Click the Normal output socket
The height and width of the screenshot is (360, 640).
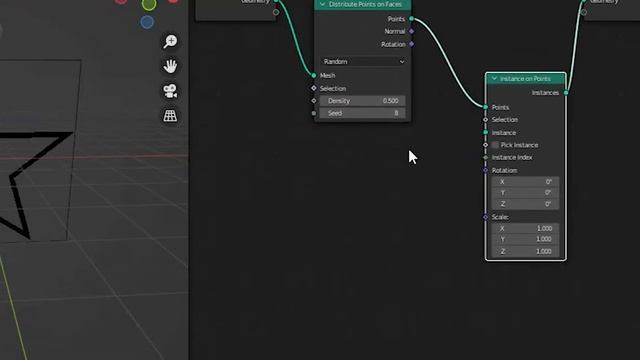pos(411,31)
